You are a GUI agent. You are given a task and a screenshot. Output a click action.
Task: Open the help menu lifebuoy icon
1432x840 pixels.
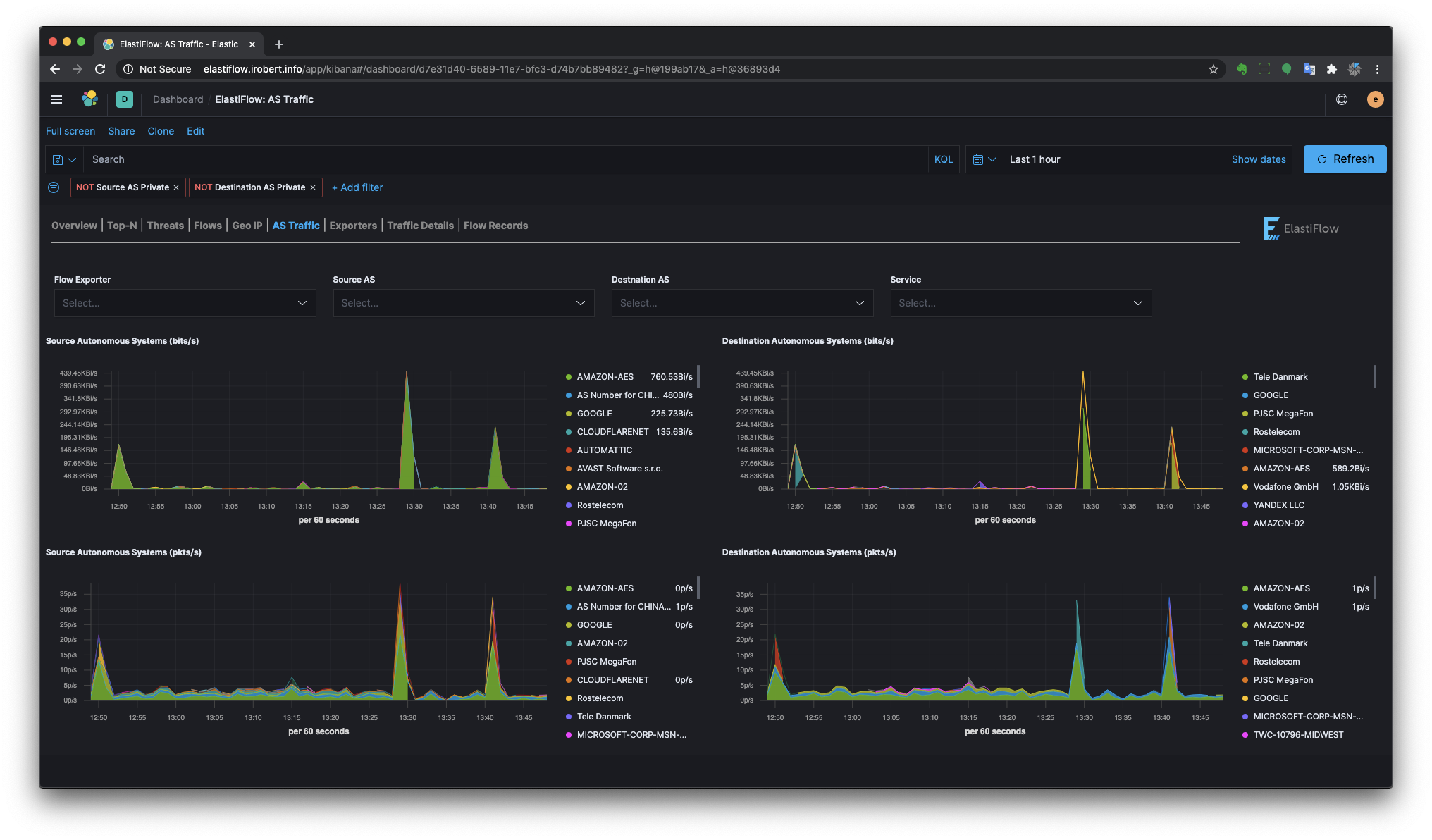[x=1342, y=99]
